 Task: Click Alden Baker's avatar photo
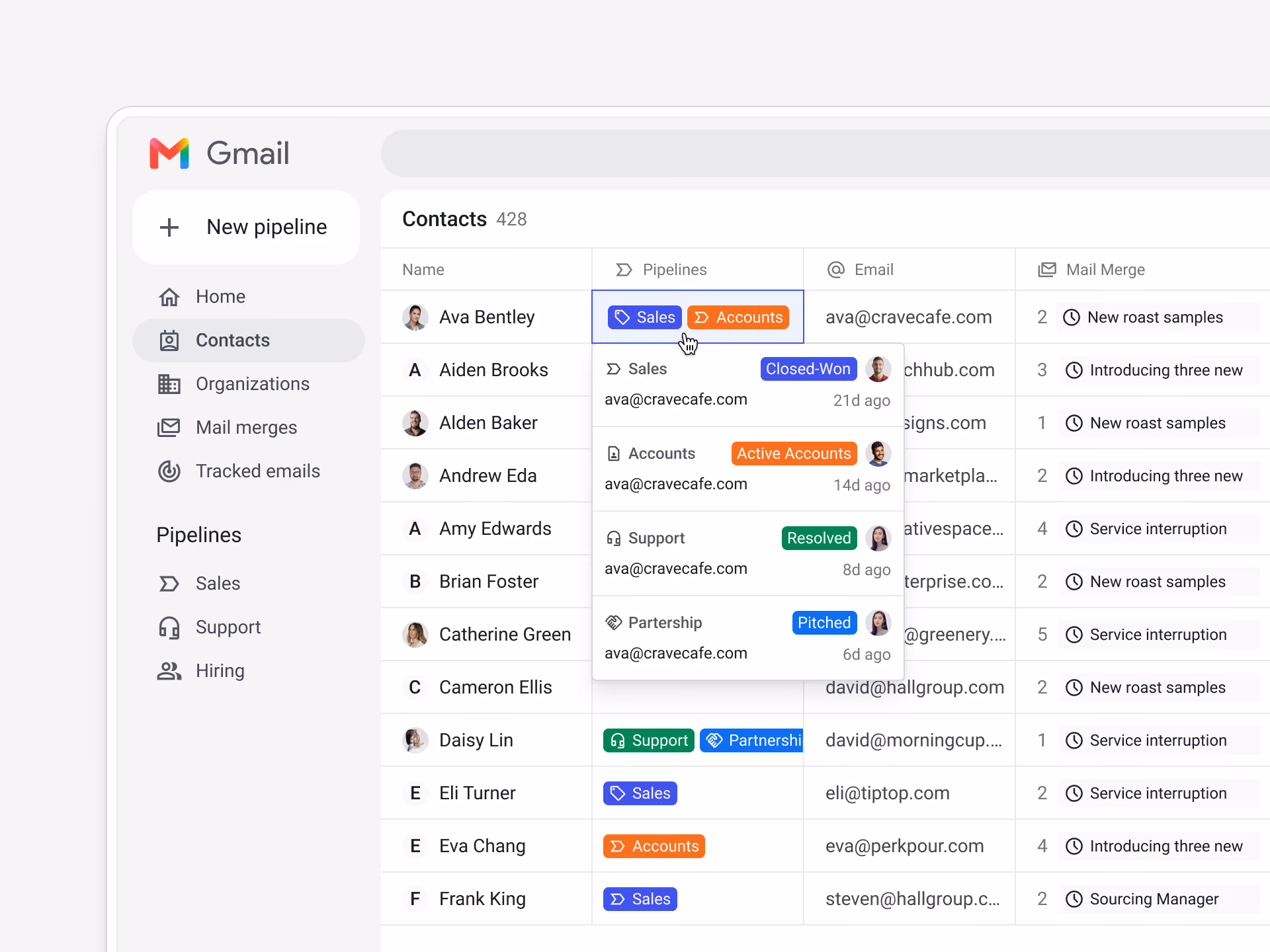tap(415, 423)
